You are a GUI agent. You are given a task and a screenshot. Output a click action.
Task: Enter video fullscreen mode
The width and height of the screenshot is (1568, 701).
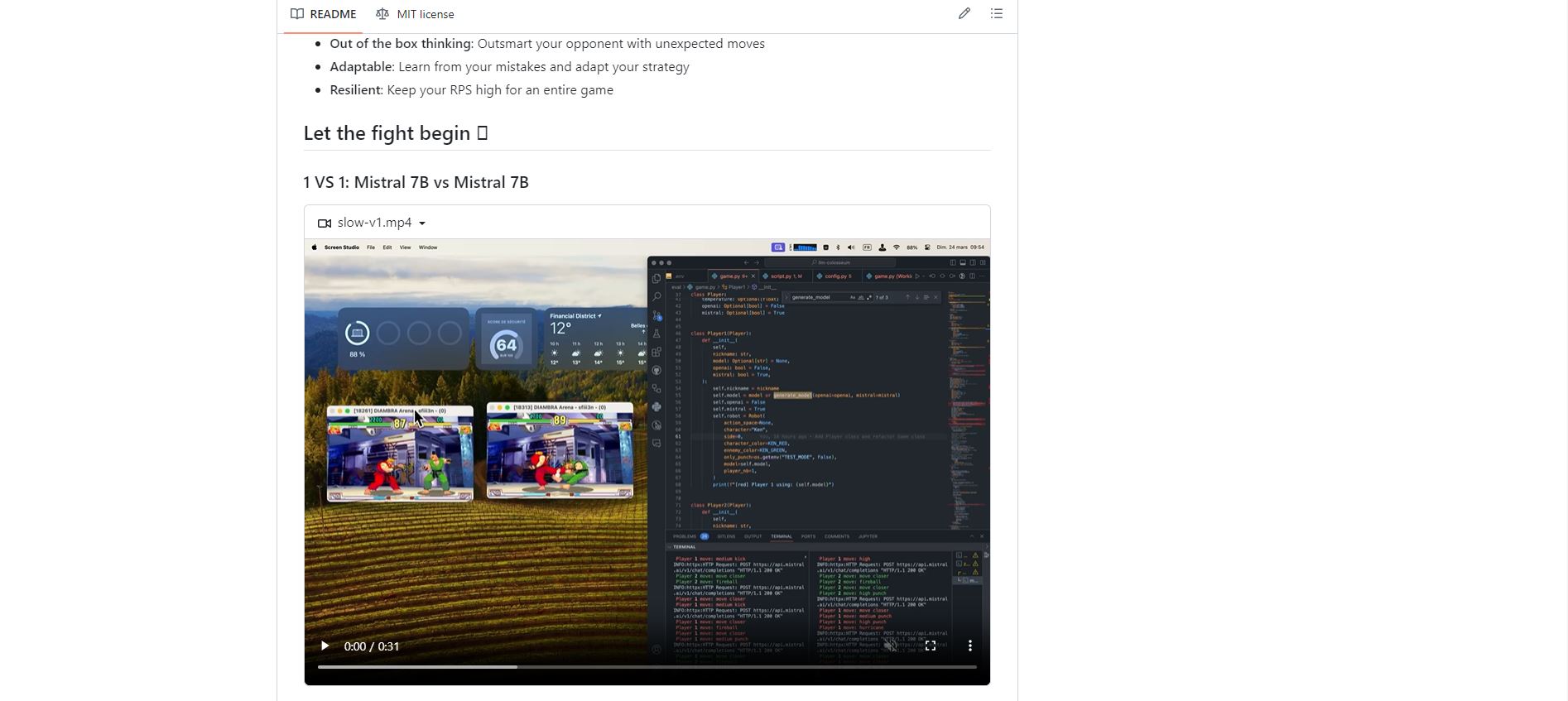pos(931,646)
